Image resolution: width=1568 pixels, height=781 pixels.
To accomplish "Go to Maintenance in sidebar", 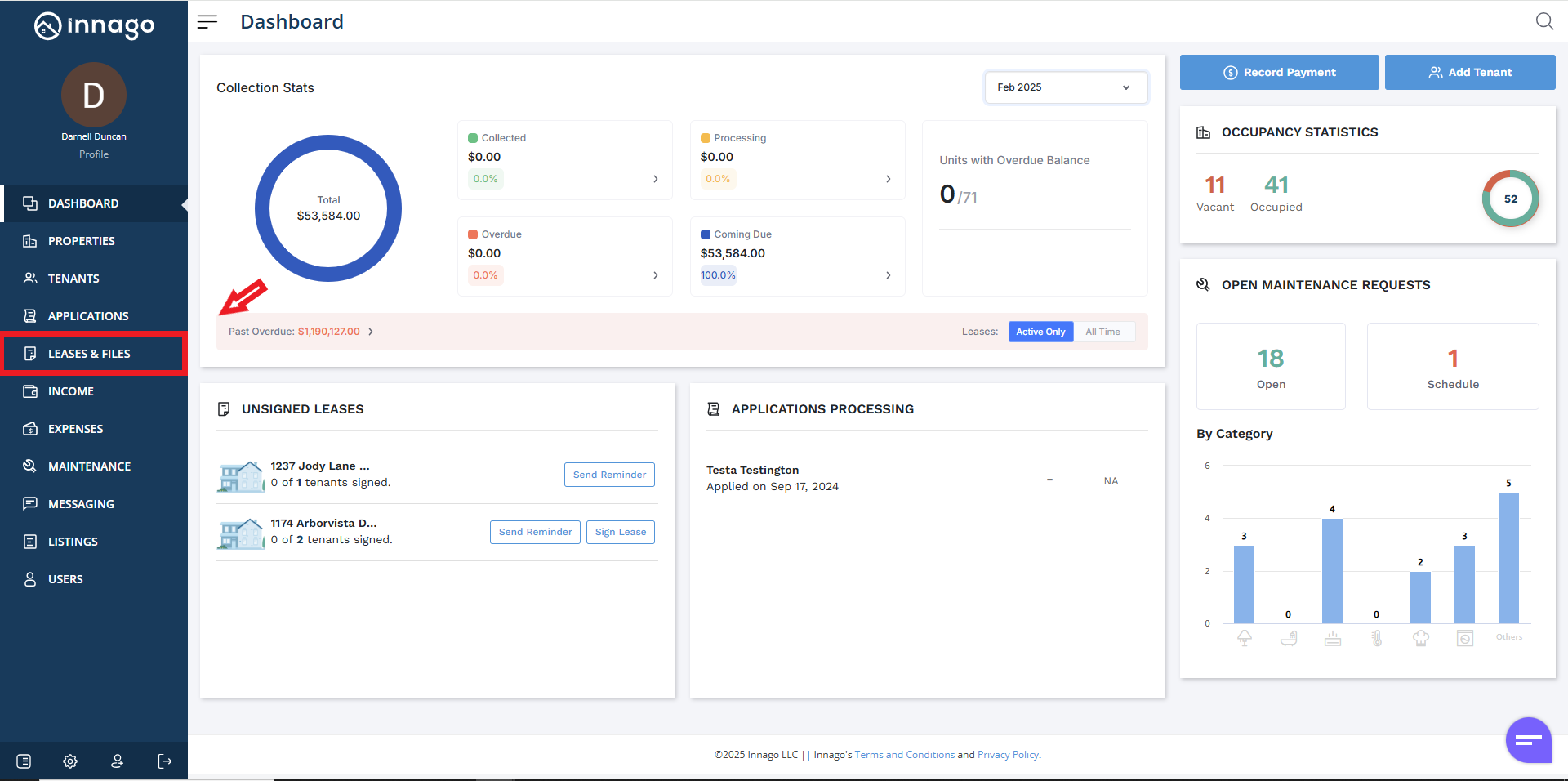I will coord(89,466).
